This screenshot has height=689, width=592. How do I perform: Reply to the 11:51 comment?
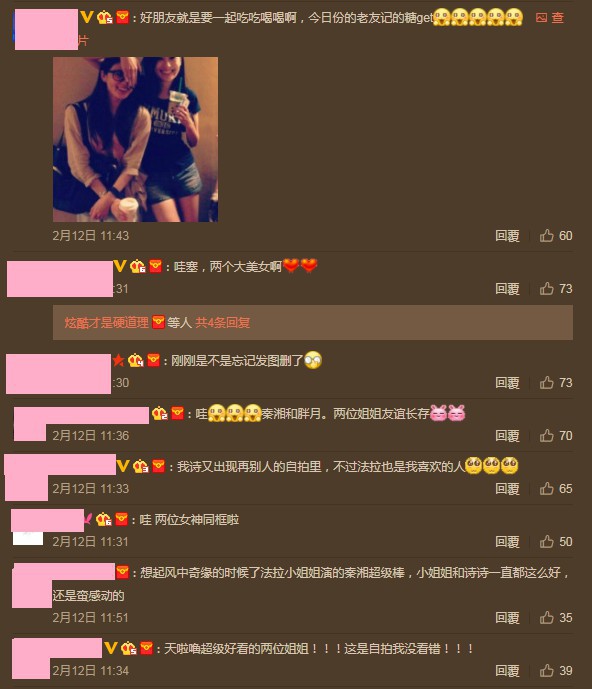[507, 618]
